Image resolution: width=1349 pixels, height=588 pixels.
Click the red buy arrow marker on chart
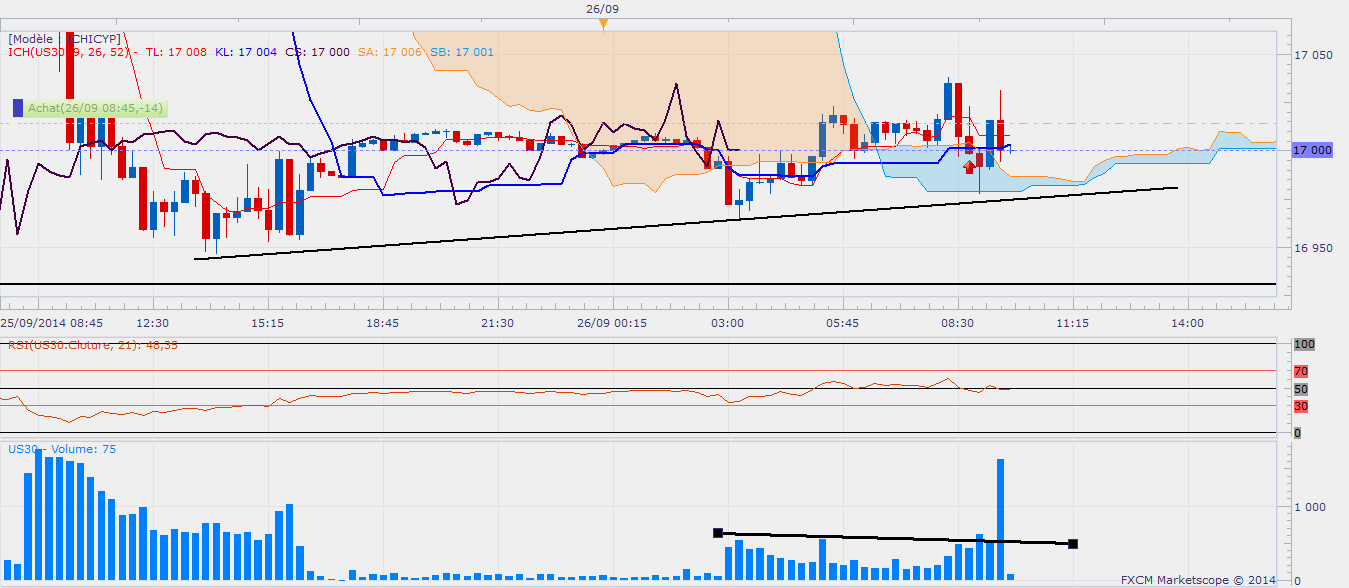(x=969, y=165)
